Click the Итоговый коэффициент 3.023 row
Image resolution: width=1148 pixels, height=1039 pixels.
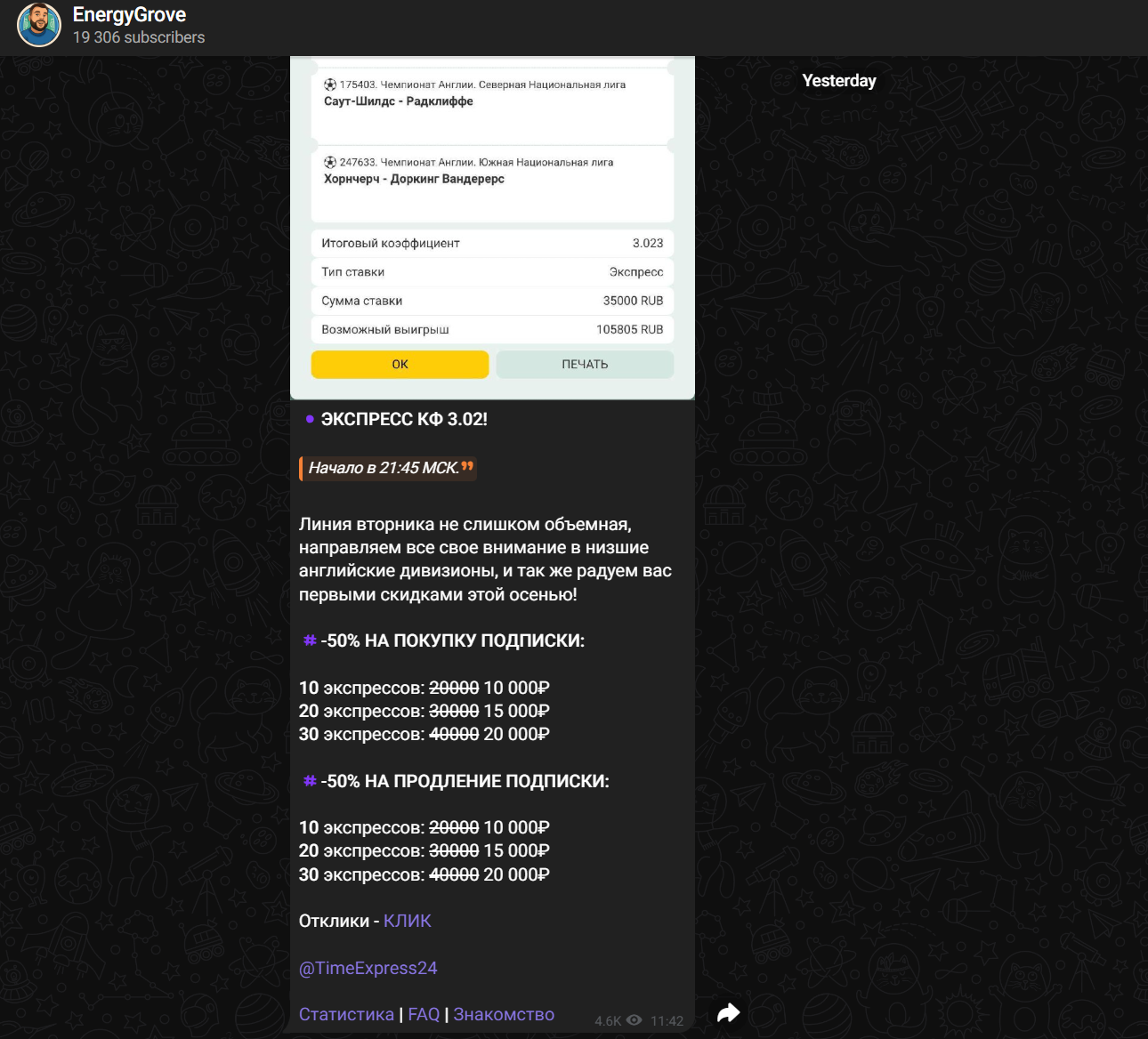point(492,243)
